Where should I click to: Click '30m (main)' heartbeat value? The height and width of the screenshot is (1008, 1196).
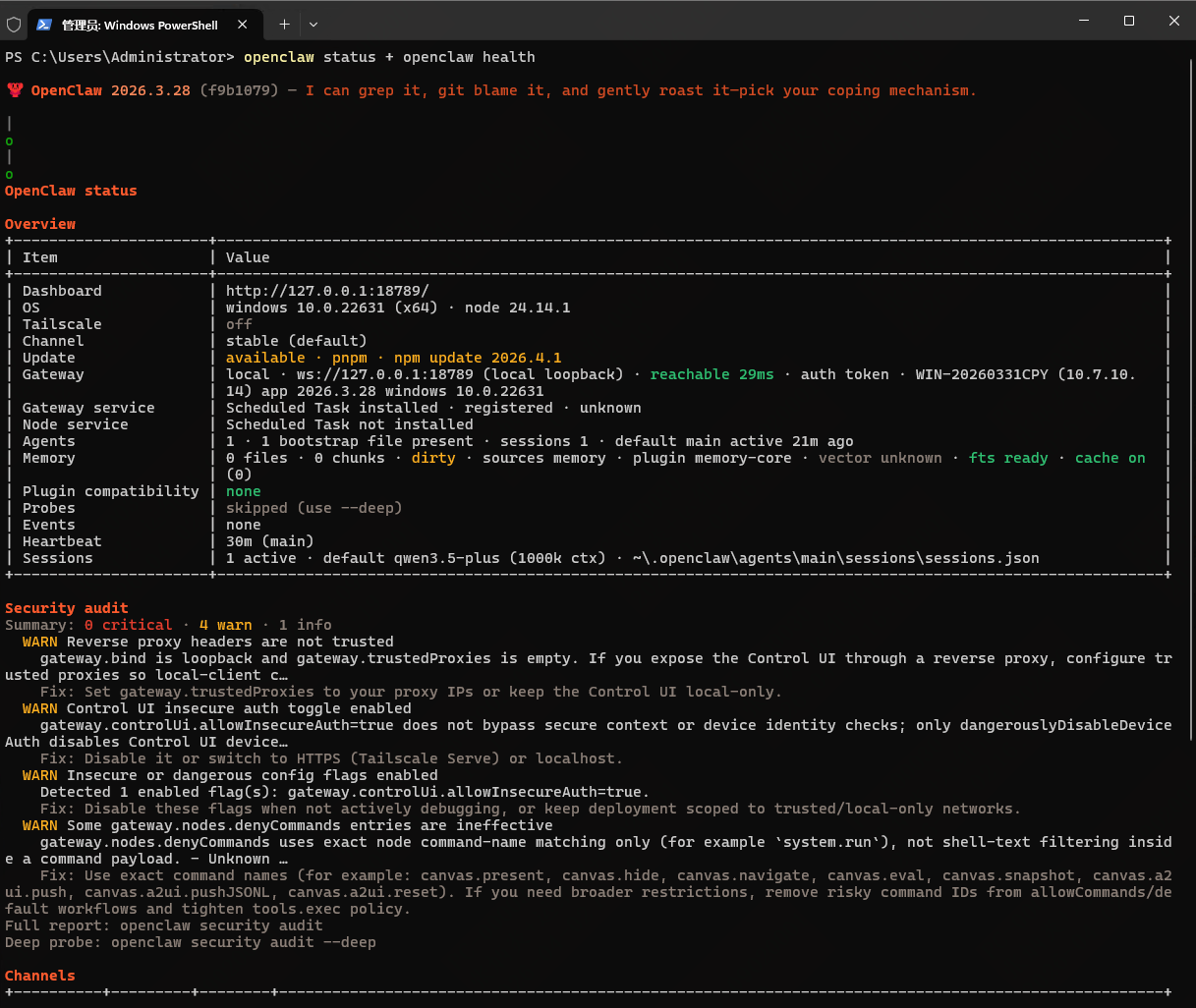click(270, 541)
